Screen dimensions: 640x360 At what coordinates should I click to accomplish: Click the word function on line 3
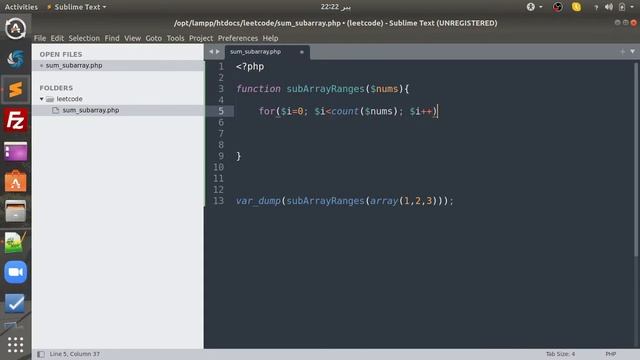(x=258, y=89)
